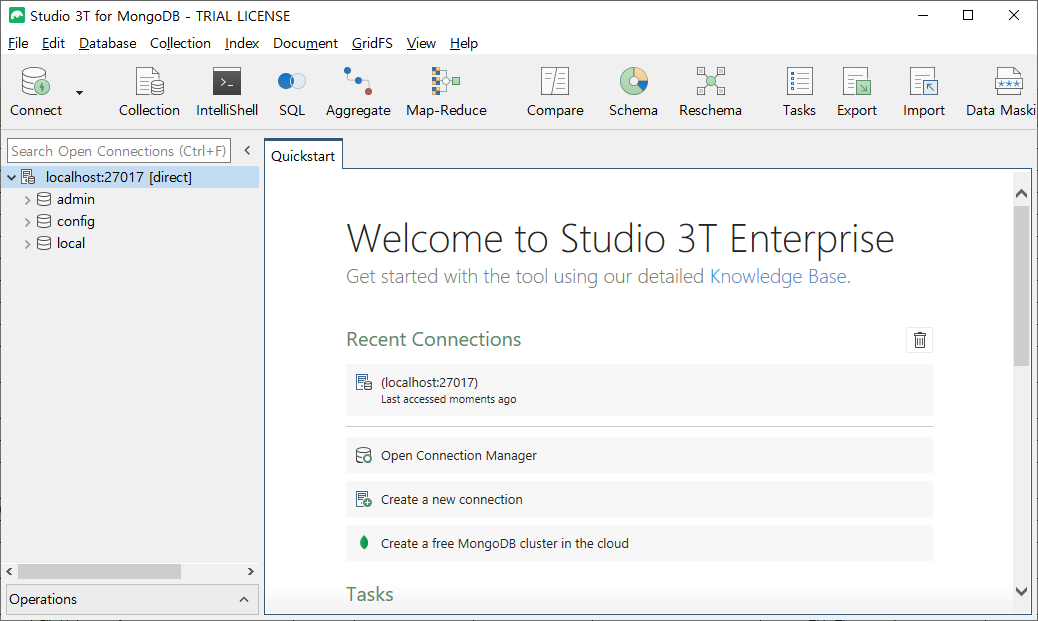
Task: Open the Reschema tool
Action: [x=710, y=92]
